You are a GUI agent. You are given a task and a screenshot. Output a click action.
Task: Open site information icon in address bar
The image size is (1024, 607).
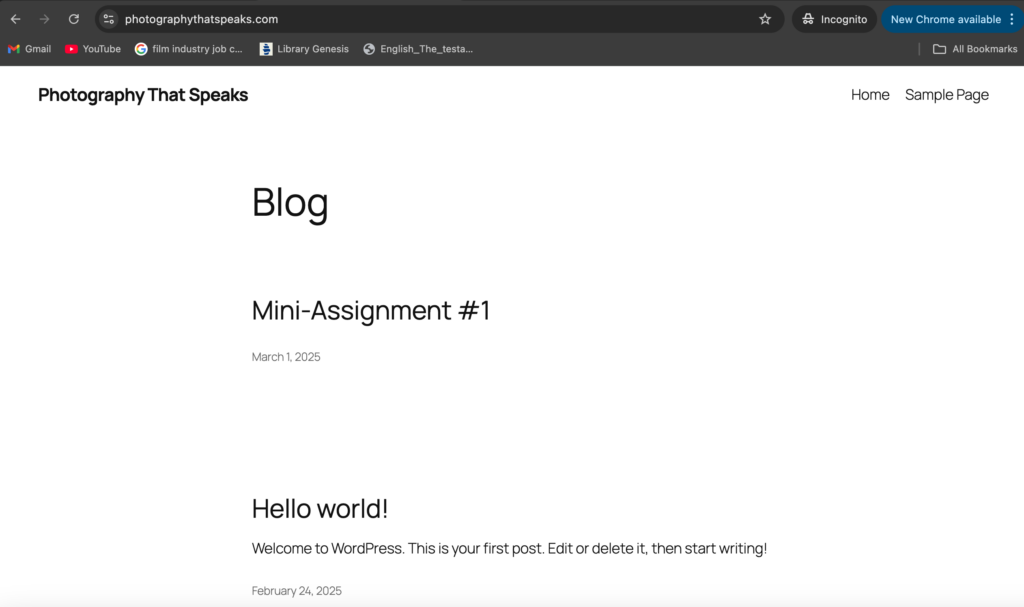[108, 19]
